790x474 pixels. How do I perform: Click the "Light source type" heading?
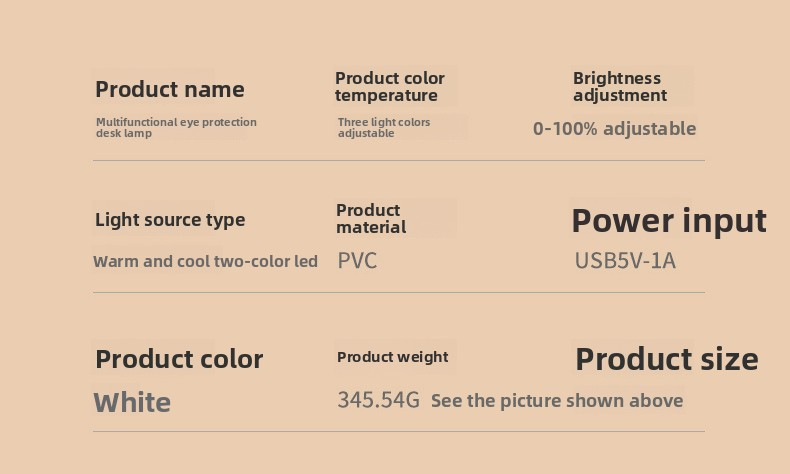169,220
